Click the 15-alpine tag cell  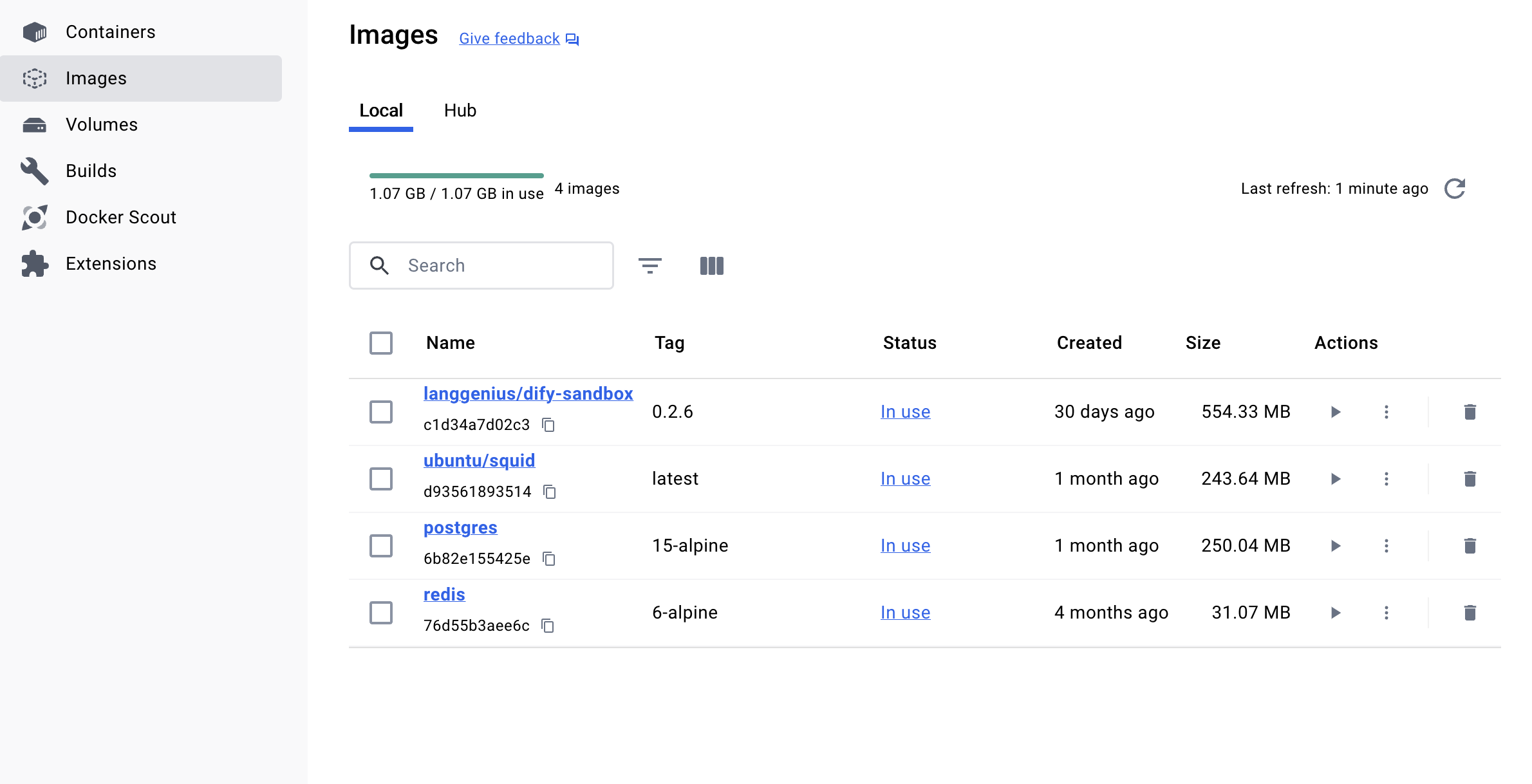tap(690, 546)
